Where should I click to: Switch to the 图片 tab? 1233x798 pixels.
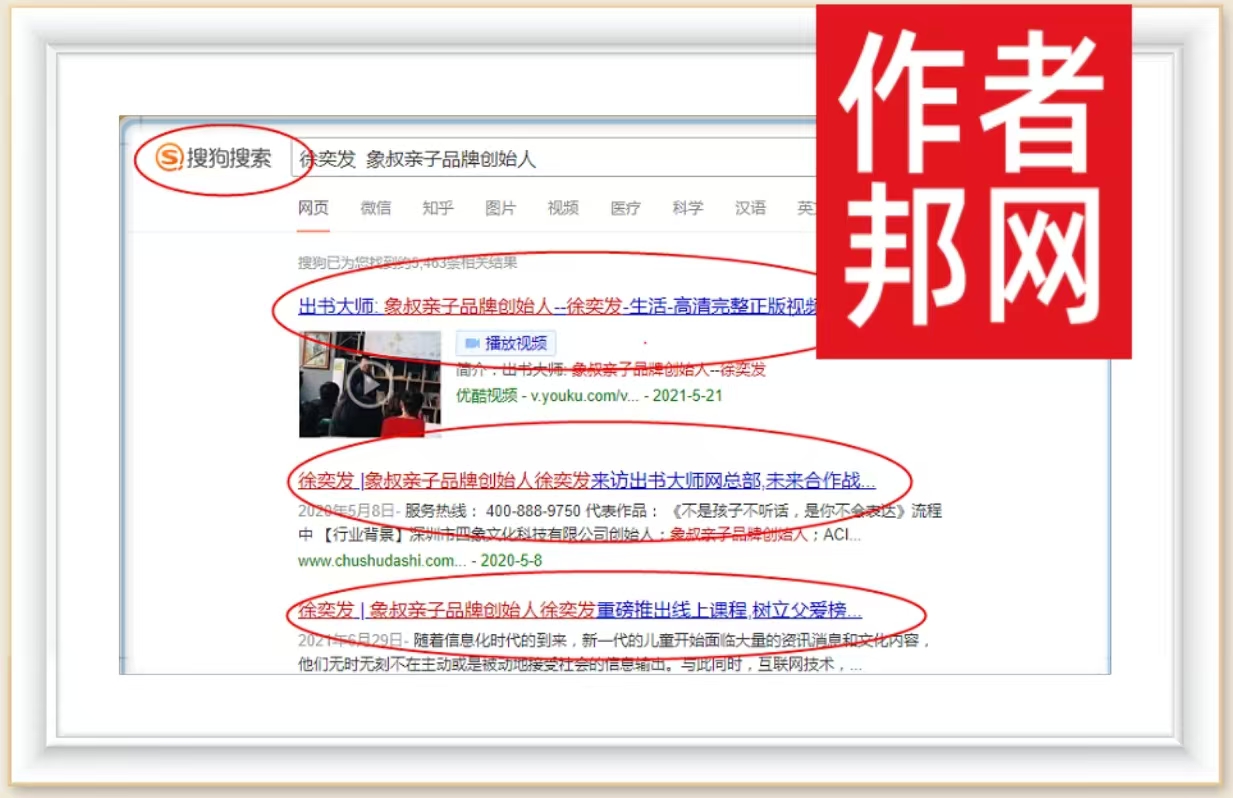(x=501, y=208)
